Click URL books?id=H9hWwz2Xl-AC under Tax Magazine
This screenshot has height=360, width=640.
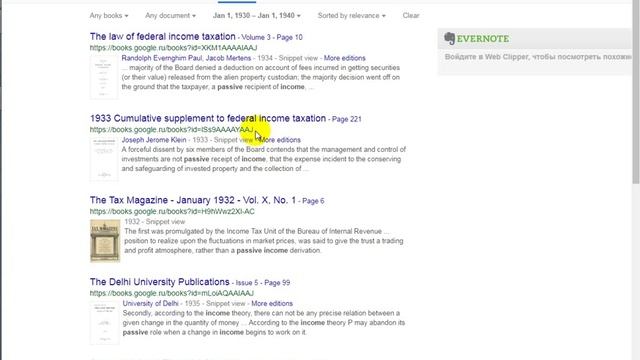click(x=172, y=211)
